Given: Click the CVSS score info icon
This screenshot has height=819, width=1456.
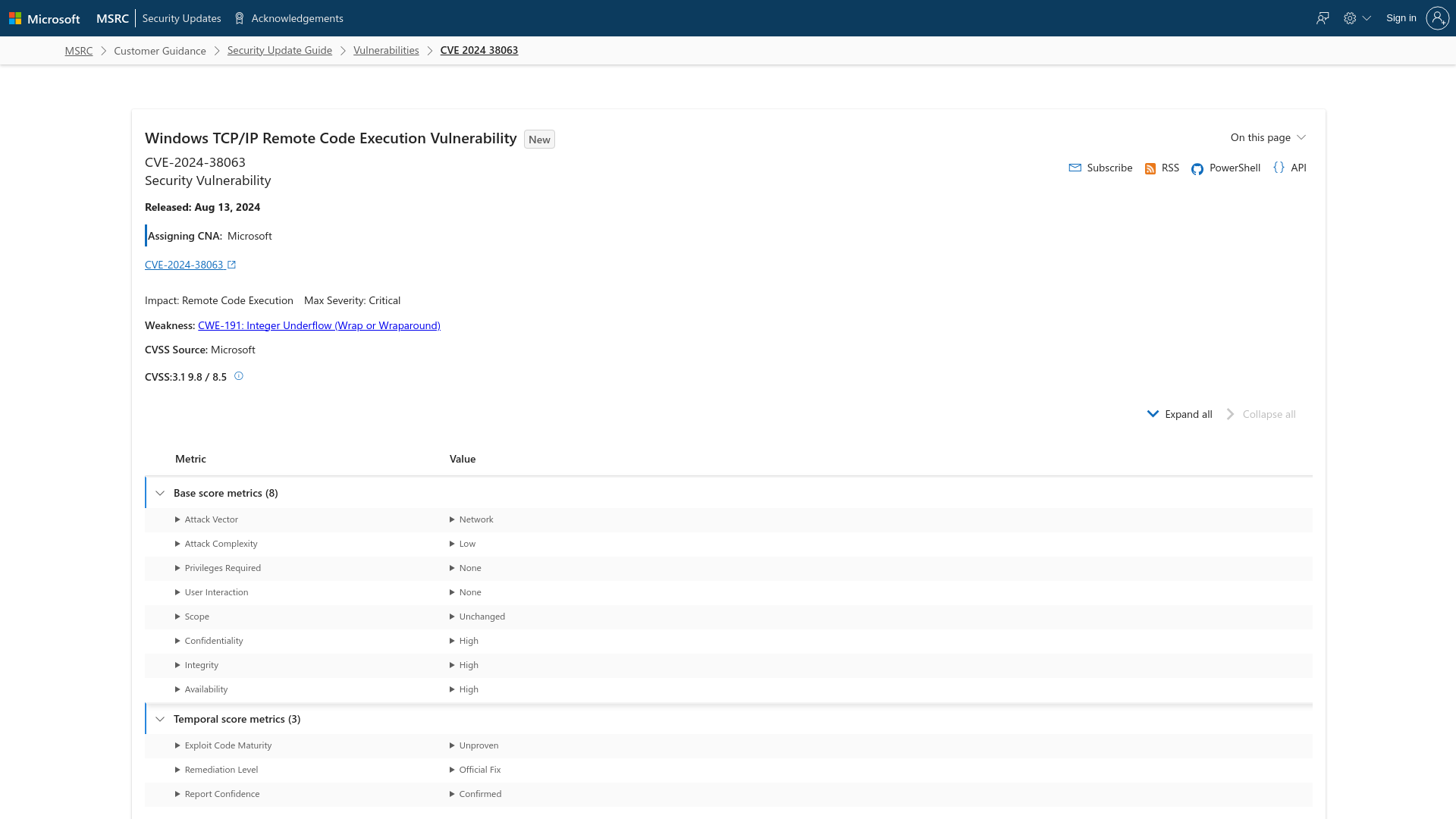Looking at the screenshot, I should 239,376.
